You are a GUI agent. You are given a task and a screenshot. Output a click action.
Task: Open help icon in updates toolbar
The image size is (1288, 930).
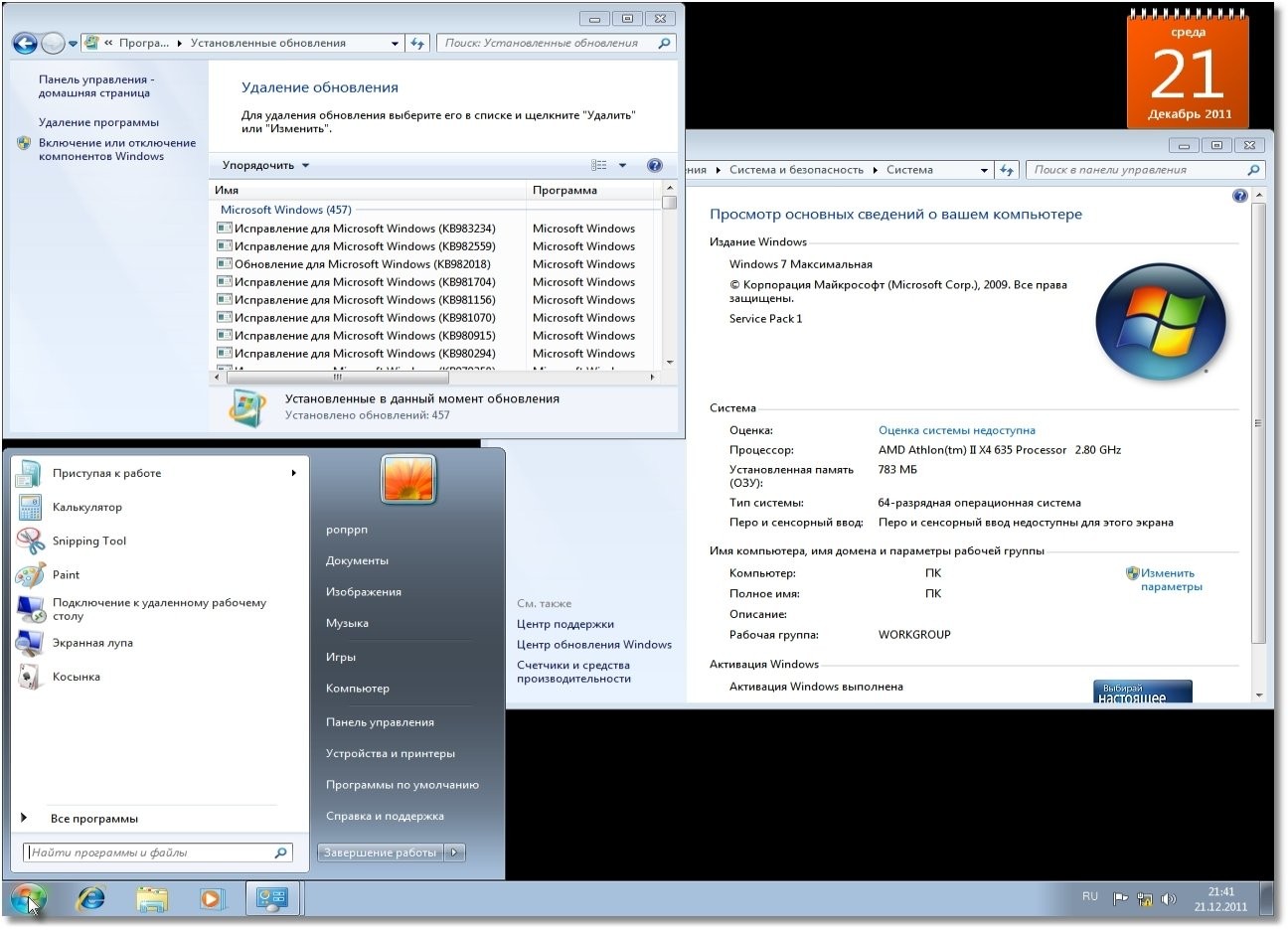(x=654, y=165)
